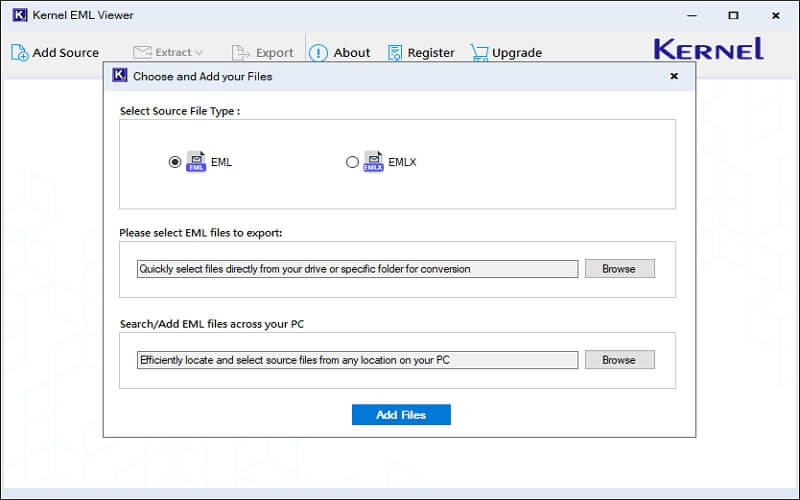Select the EML radio button
Image resolution: width=800 pixels, height=500 pixels.
(x=174, y=162)
